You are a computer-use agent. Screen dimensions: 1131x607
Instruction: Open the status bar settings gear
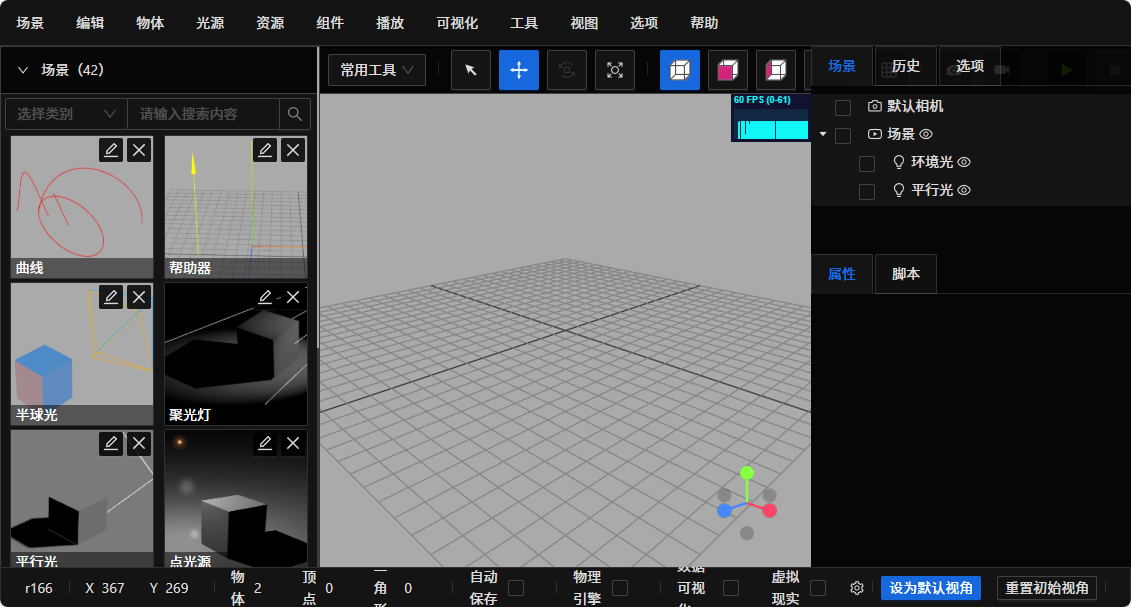tap(857, 588)
